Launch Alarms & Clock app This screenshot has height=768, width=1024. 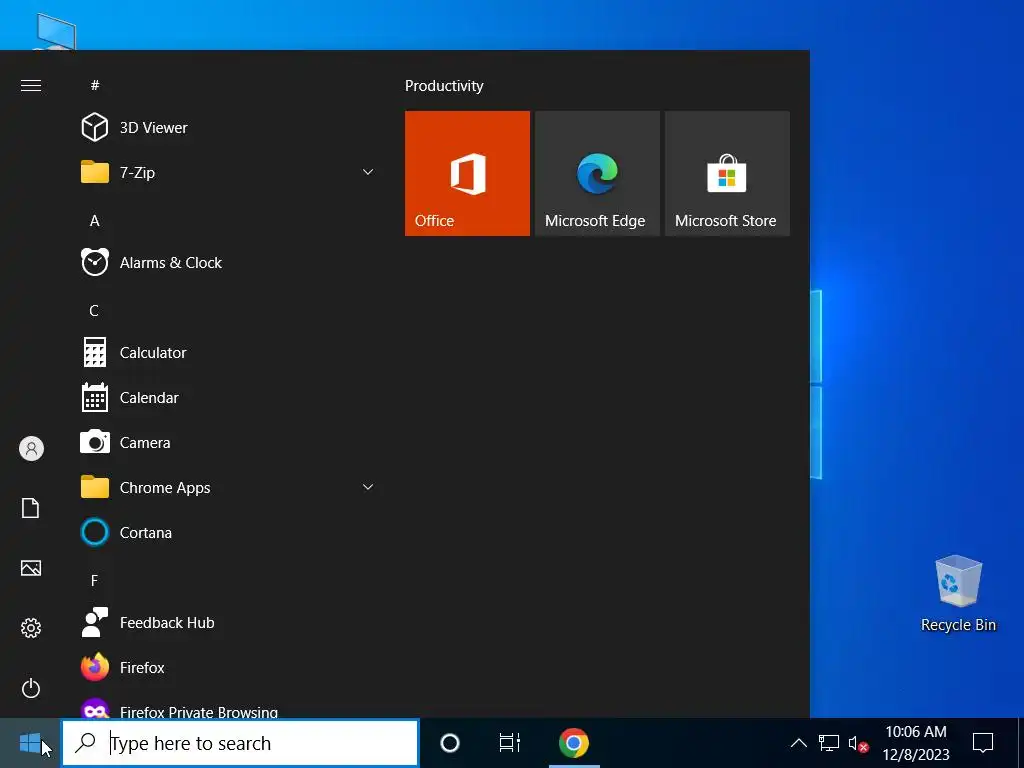[x=229, y=263]
